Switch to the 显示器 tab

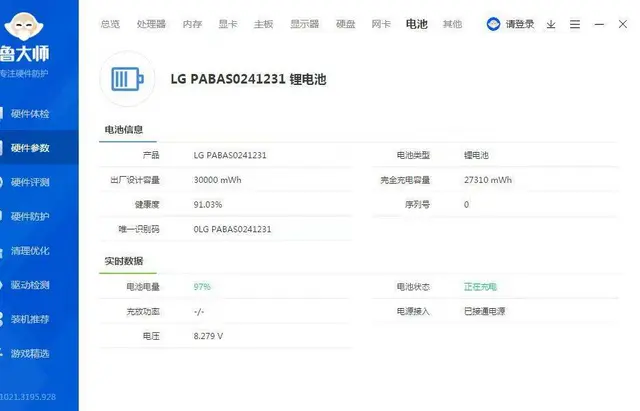[x=304, y=24]
